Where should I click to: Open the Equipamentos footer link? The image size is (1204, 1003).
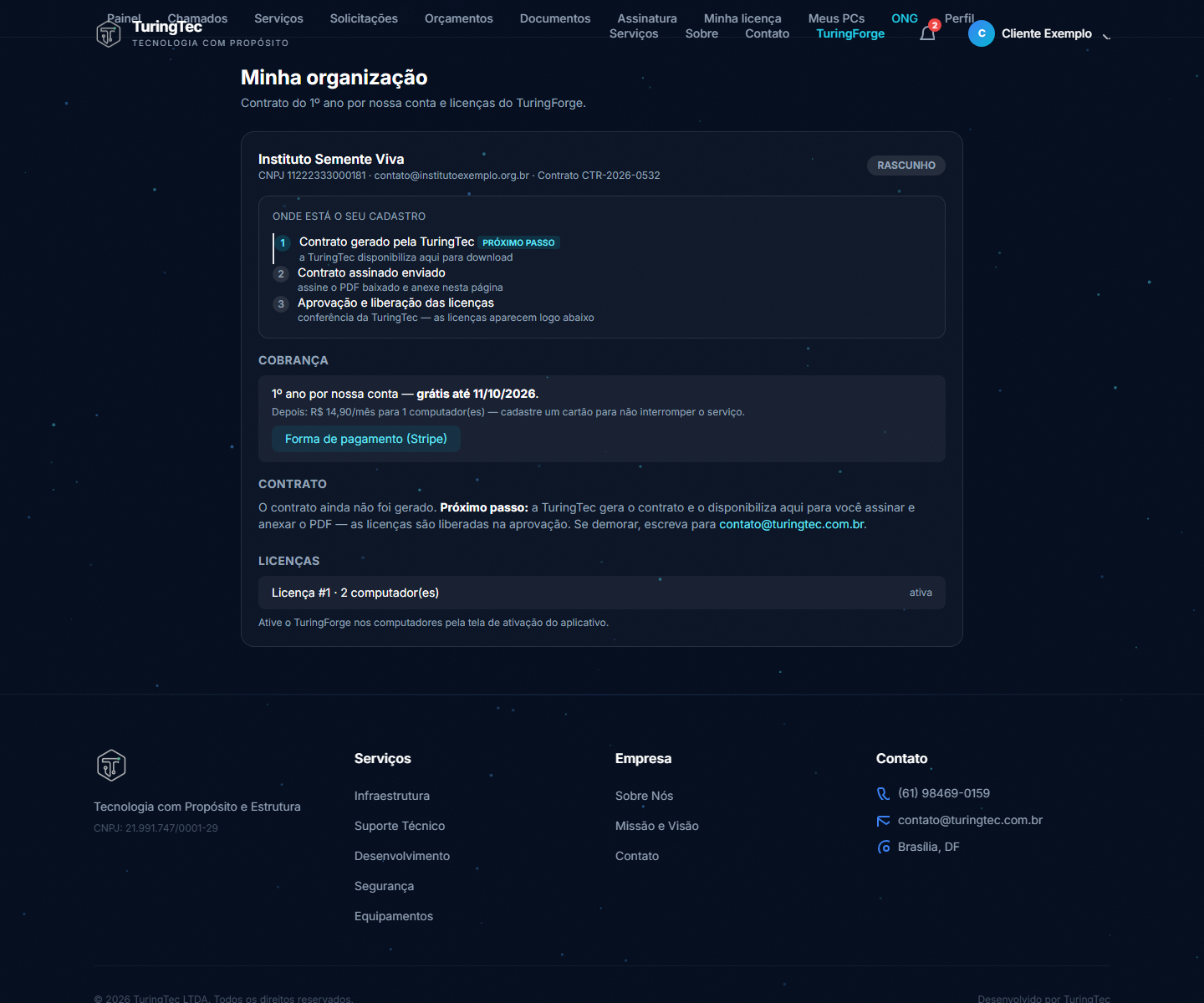click(x=394, y=916)
